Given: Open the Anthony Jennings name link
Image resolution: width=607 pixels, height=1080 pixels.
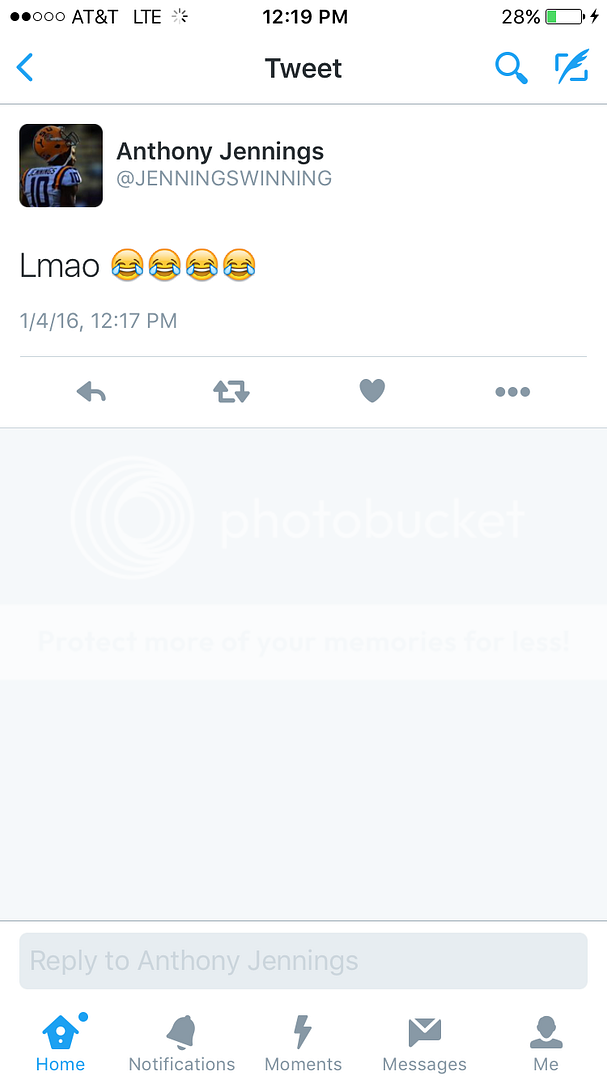Looking at the screenshot, I should coord(220,151).
